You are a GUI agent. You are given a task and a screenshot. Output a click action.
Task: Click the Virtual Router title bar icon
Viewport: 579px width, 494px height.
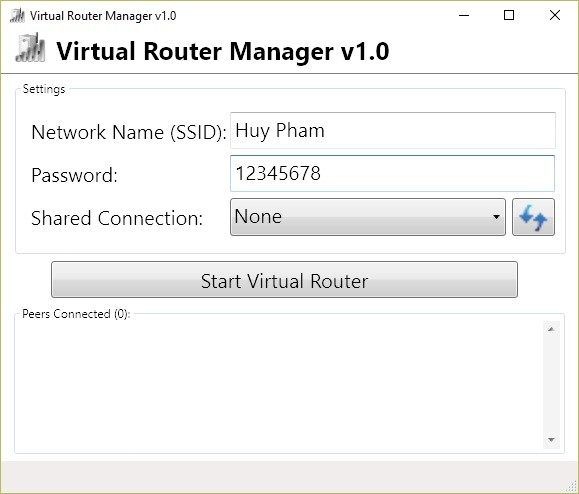[17, 16]
